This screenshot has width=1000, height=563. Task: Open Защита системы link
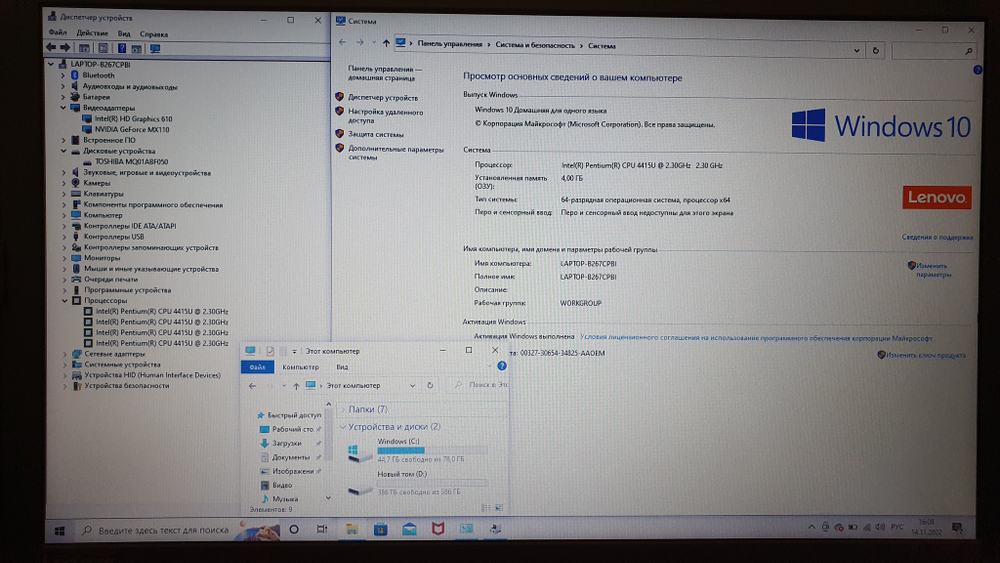click(x=376, y=135)
